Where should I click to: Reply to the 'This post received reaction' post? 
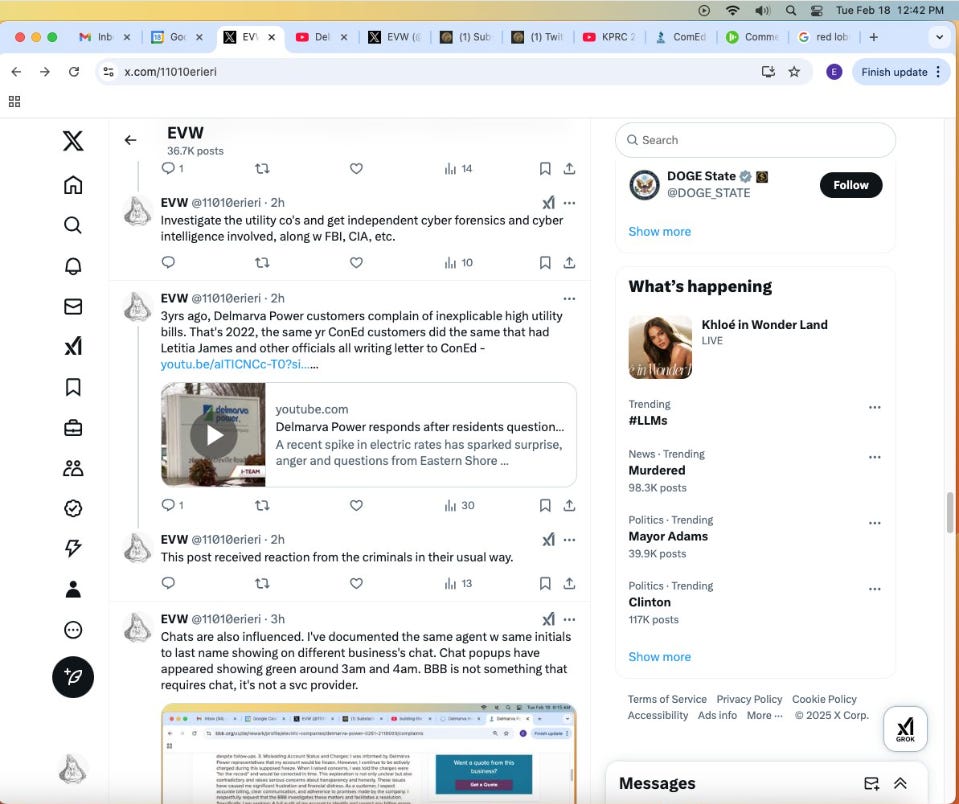(168, 583)
